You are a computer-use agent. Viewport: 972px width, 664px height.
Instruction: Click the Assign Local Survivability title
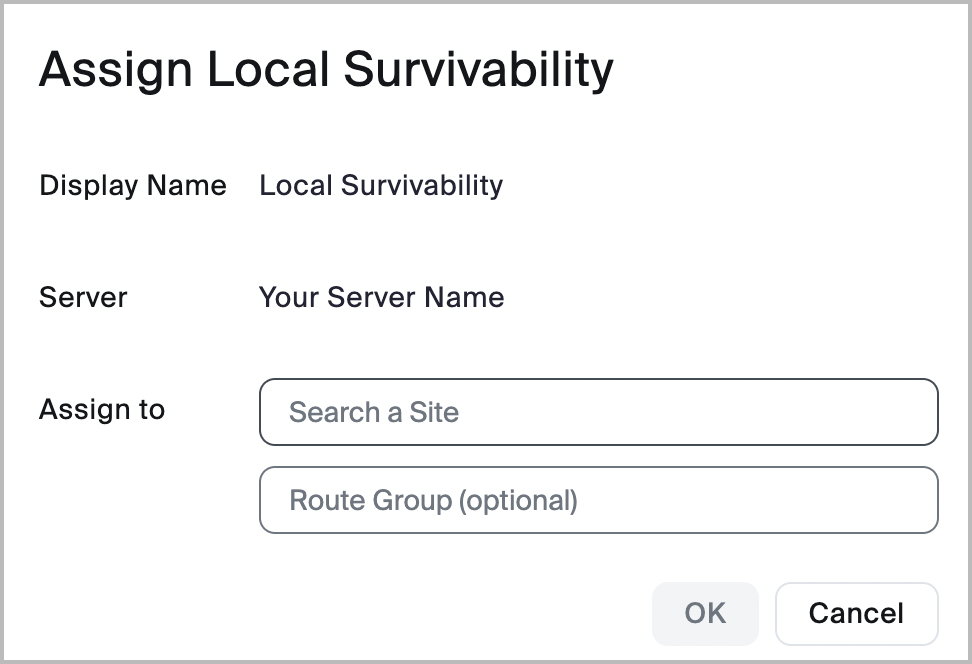coord(326,70)
